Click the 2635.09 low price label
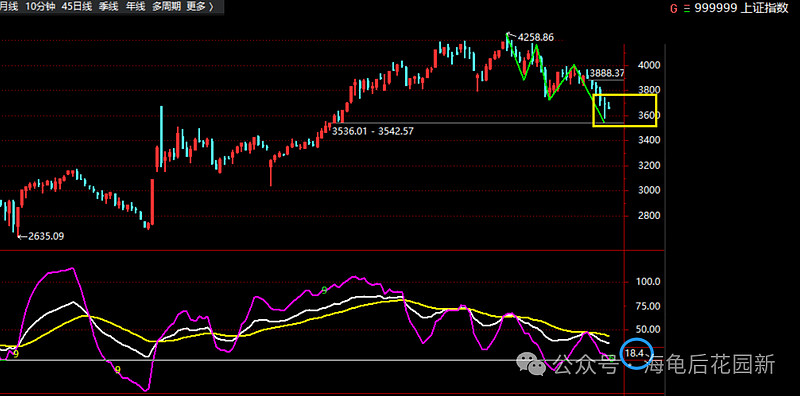 point(46,236)
